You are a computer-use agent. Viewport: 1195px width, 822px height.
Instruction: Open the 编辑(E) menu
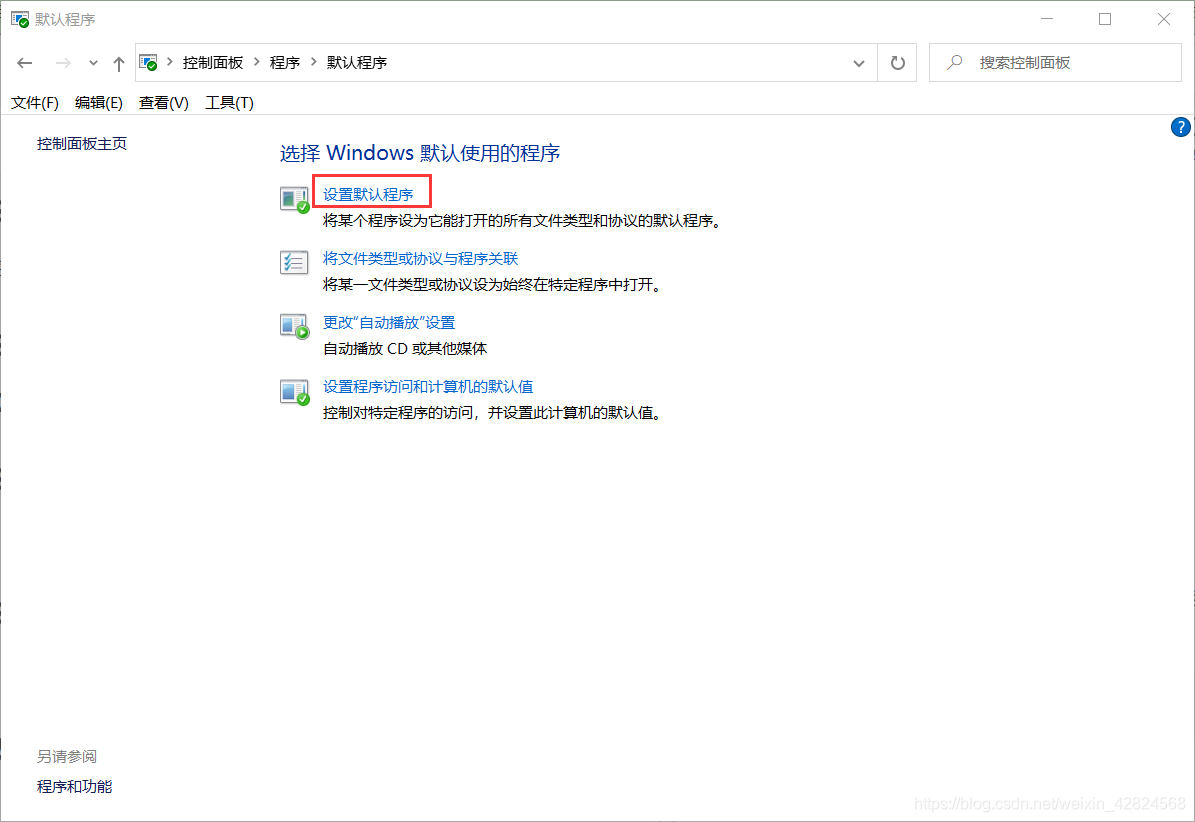click(98, 102)
